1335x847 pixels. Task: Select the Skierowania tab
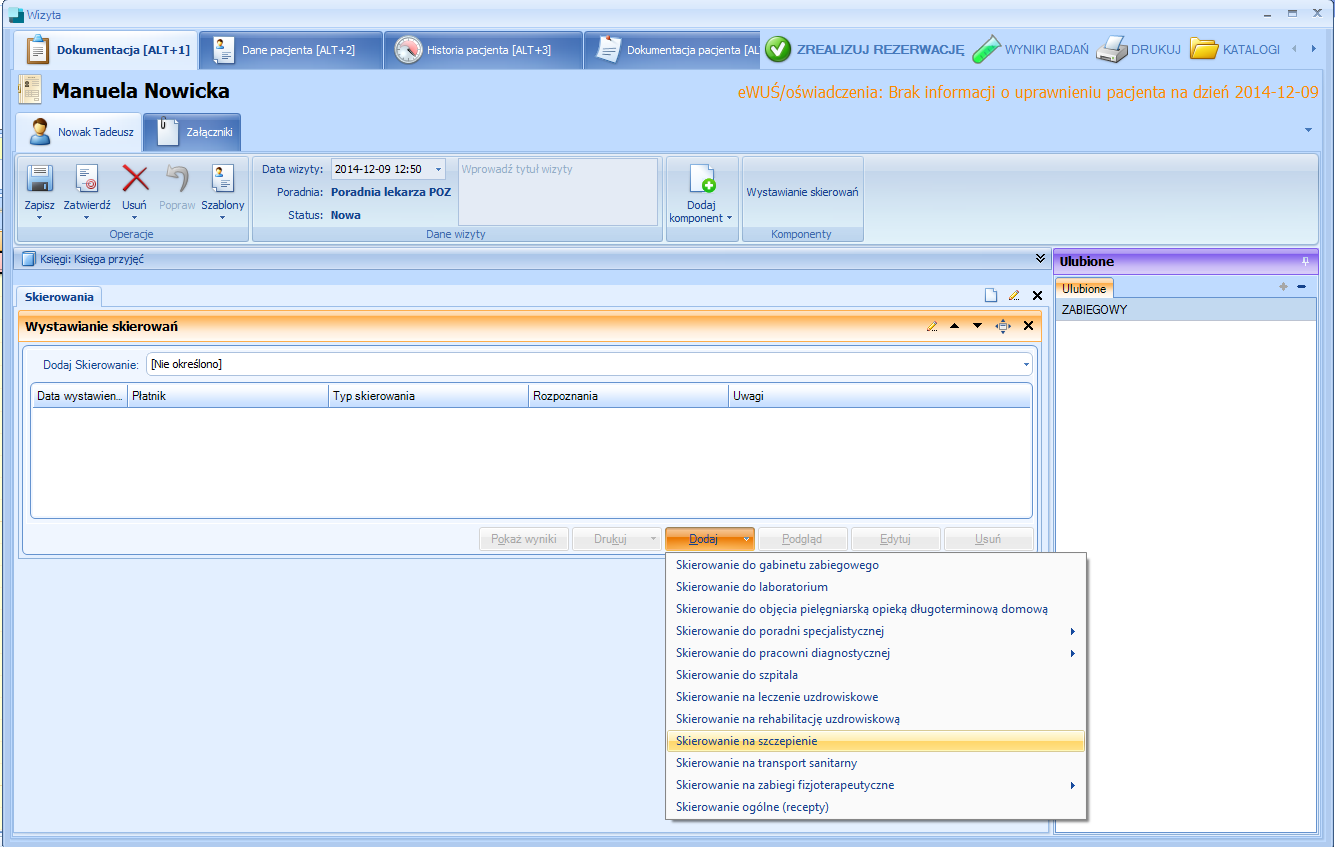click(x=60, y=296)
